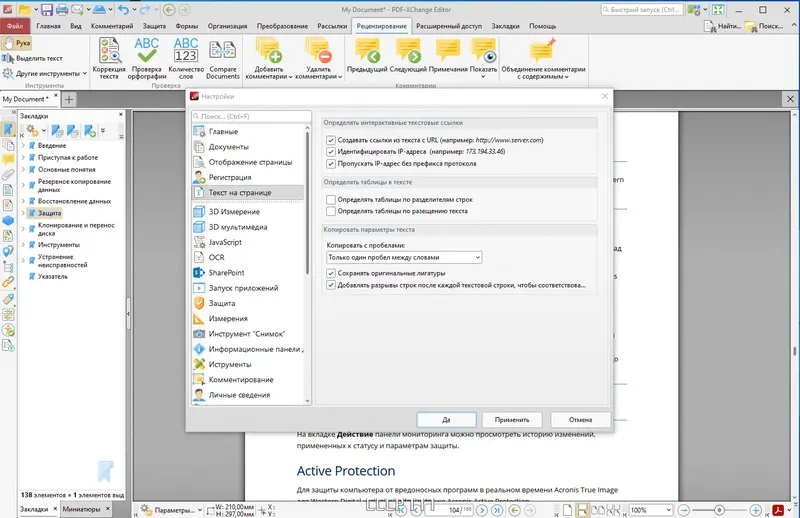Switch to the Главная ribbon tab
Image resolution: width=800 pixels, height=518 pixels.
(x=48, y=26)
